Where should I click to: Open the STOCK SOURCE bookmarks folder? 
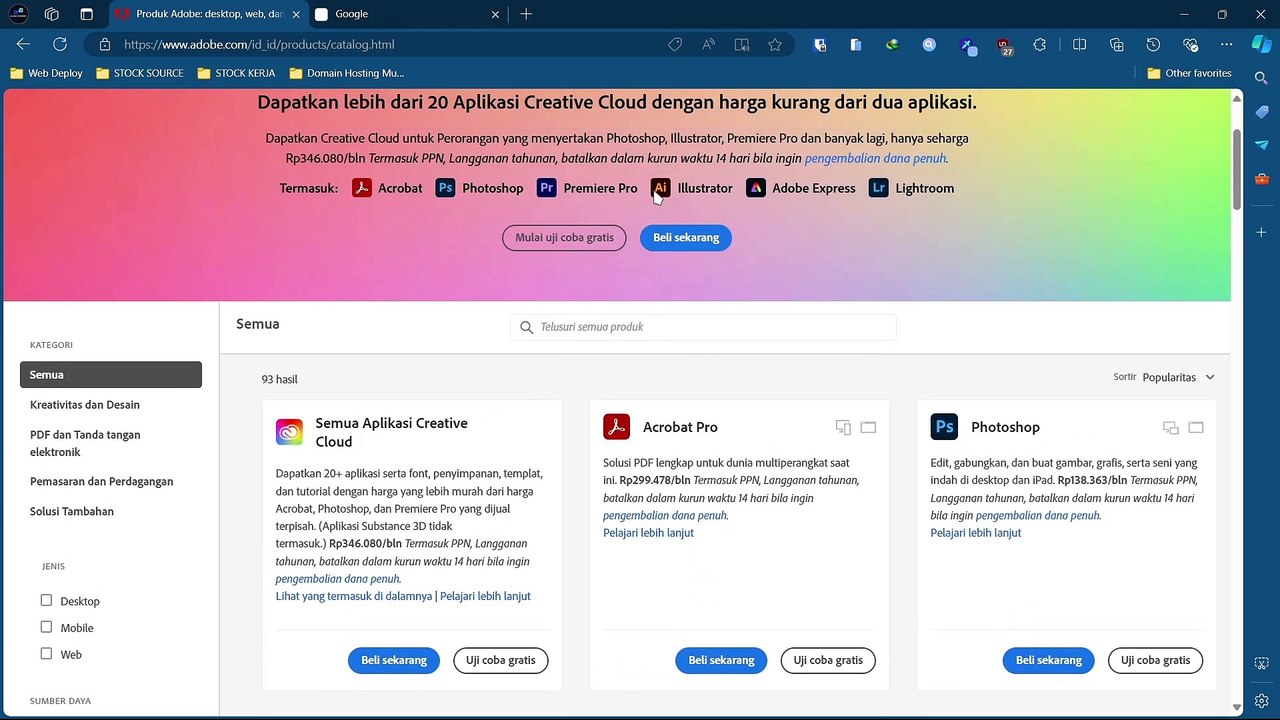(x=140, y=73)
